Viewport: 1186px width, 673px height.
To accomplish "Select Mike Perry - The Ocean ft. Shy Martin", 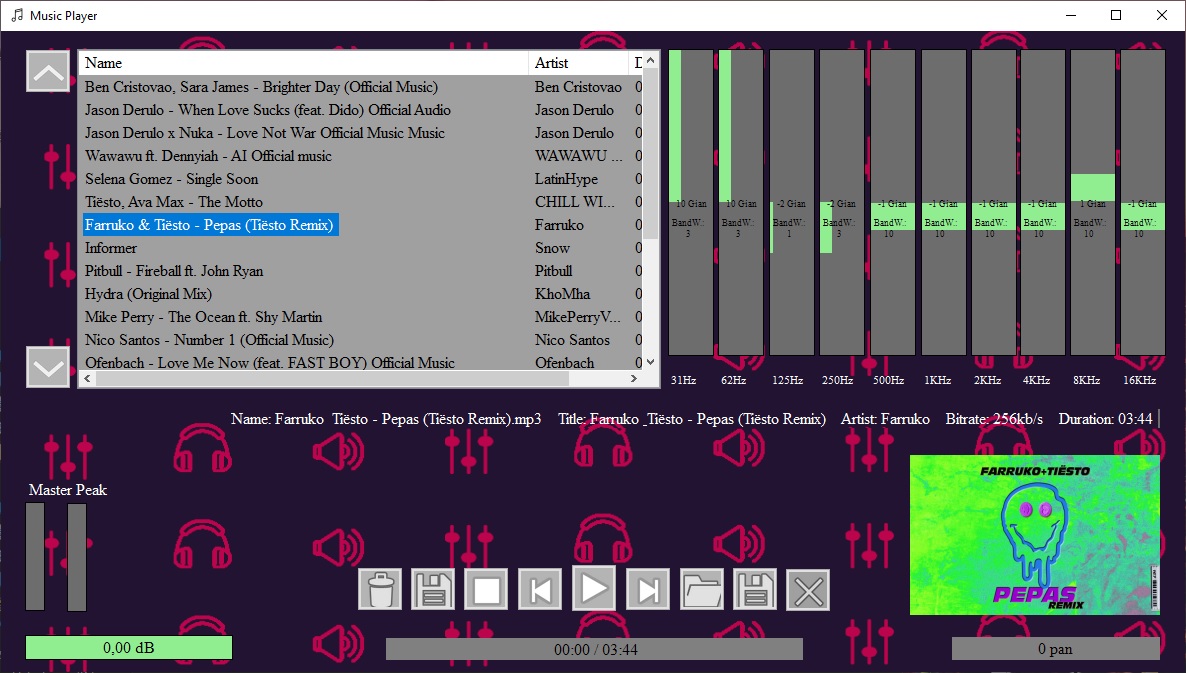I will (x=203, y=317).
